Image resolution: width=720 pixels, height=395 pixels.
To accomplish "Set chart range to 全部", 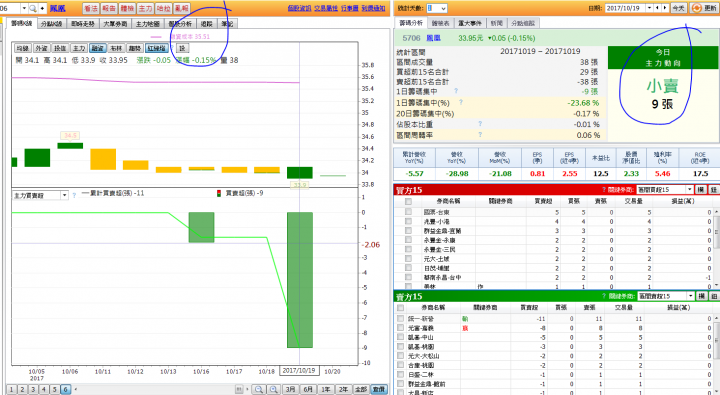I will [x=361, y=389].
